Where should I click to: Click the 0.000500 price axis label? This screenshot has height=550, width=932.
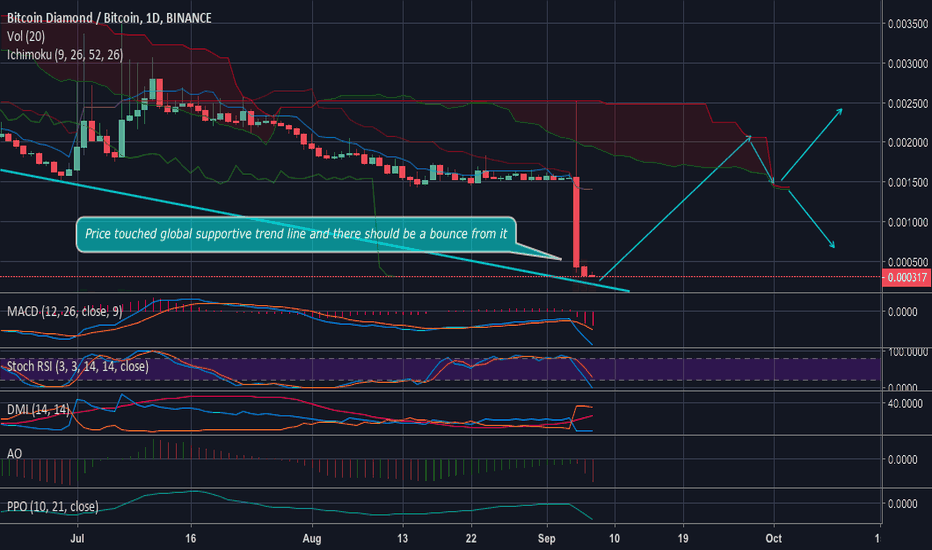(908, 262)
